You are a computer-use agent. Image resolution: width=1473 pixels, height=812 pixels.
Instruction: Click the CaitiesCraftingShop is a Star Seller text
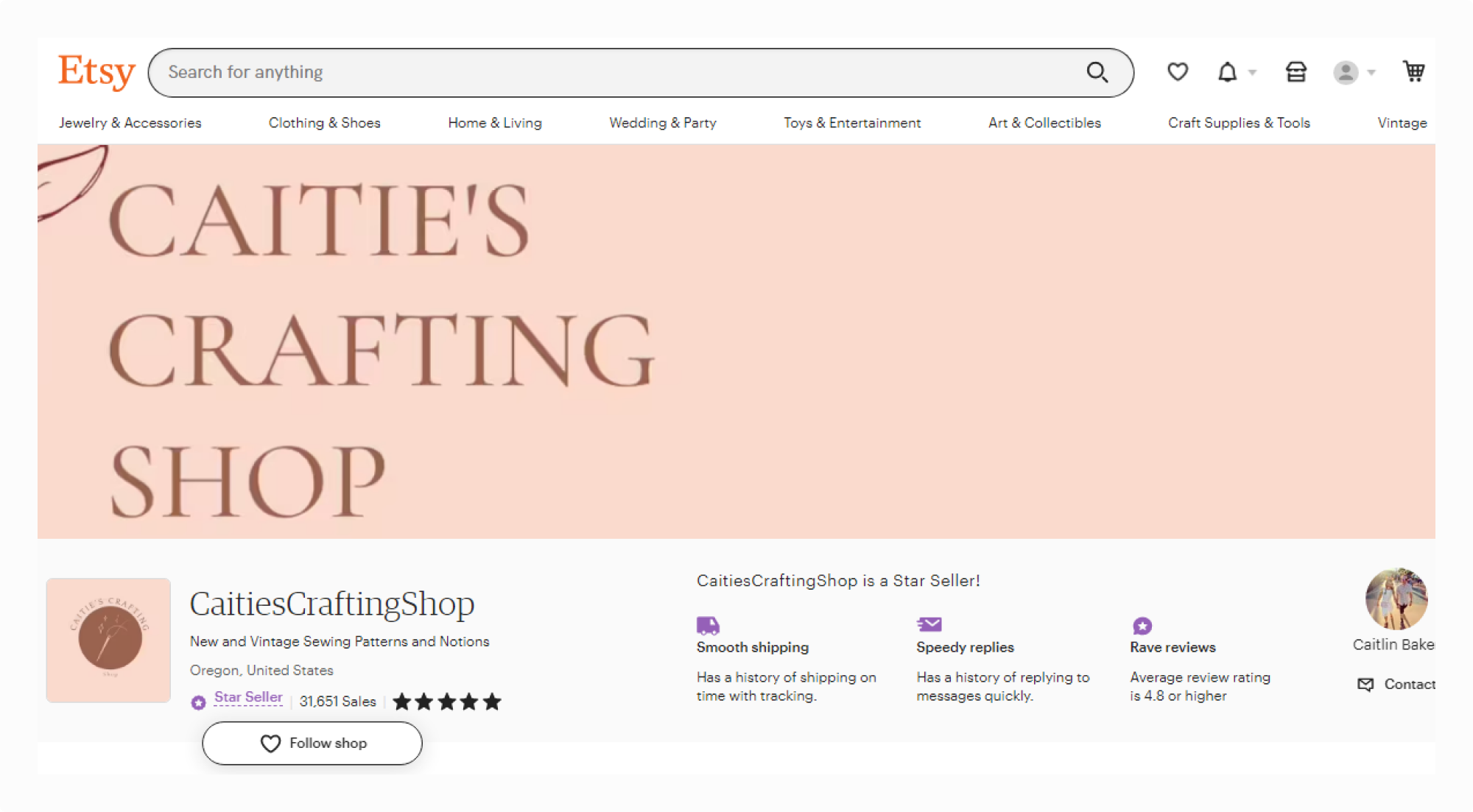[838, 580]
